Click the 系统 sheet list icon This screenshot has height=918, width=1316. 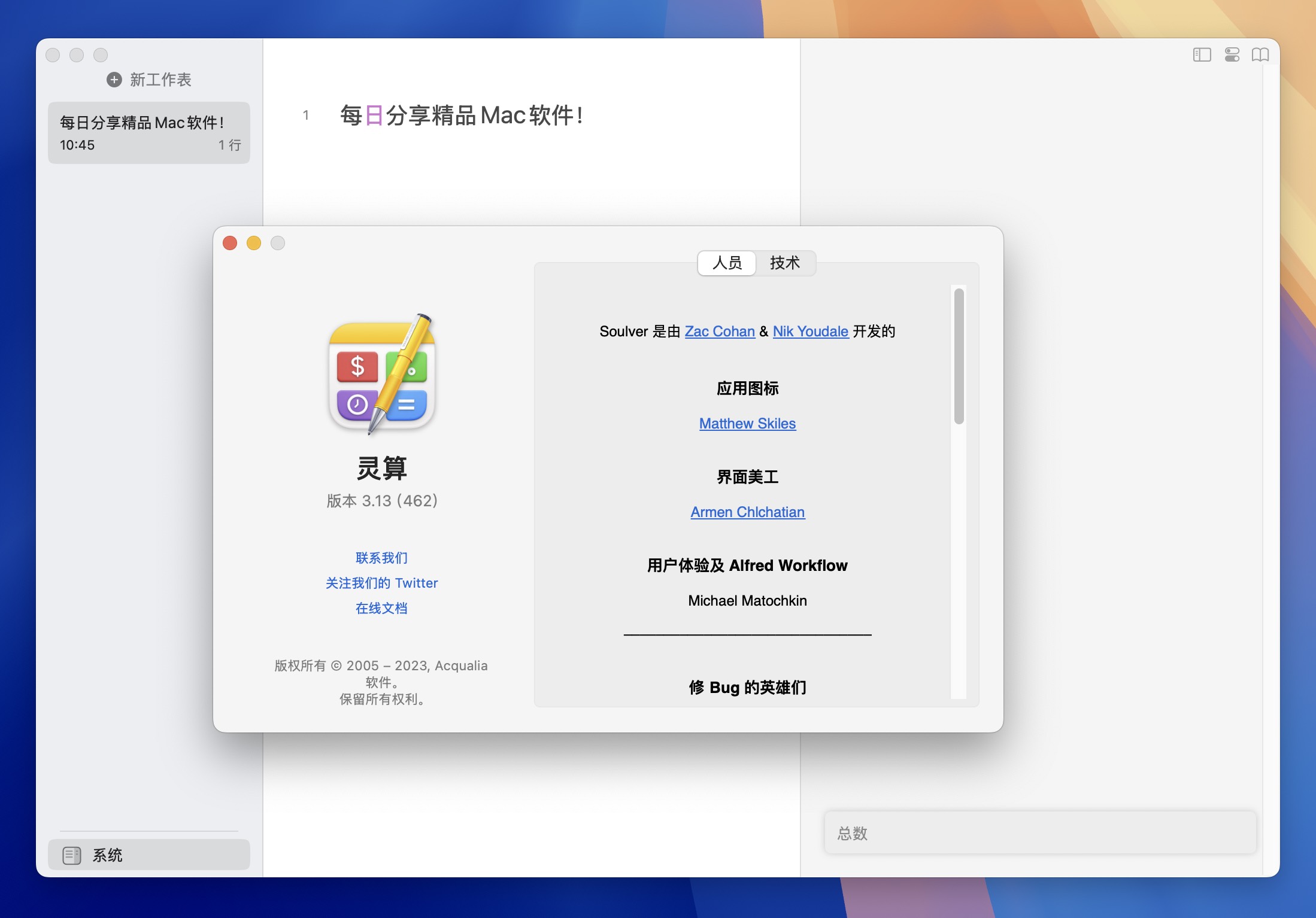pyautogui.click(x=72, y=855)
